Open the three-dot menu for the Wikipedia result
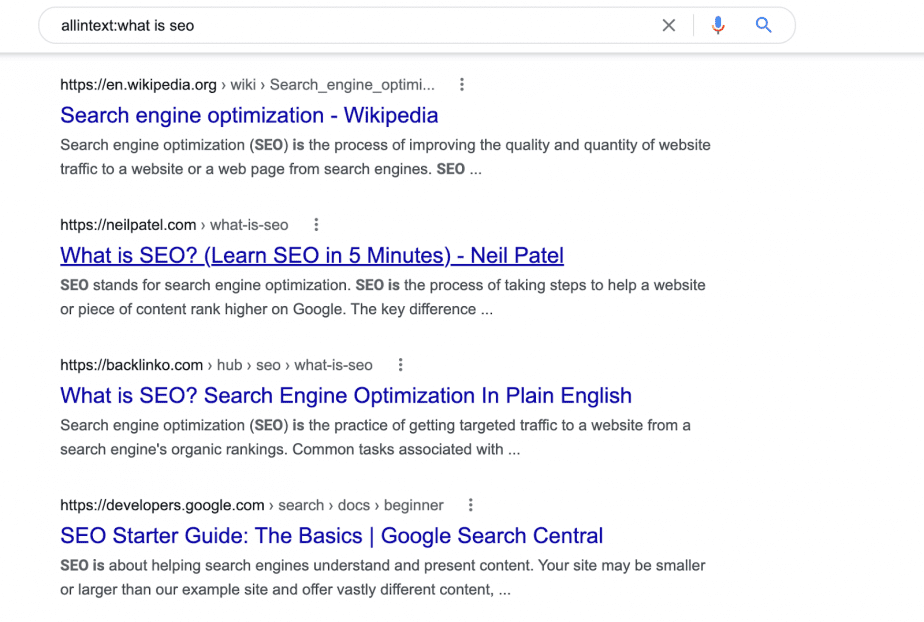This screenshot has height=622, width=924. 462,85
